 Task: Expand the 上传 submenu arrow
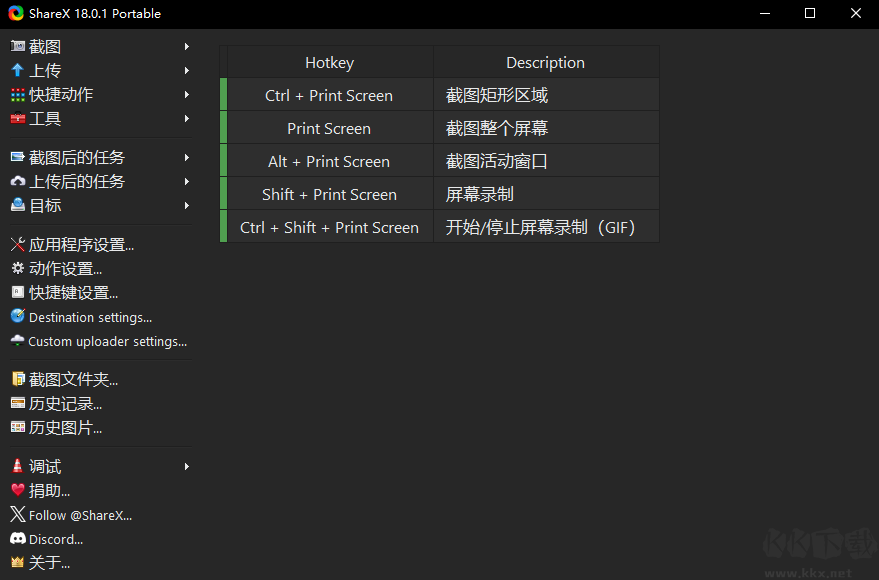187,71
